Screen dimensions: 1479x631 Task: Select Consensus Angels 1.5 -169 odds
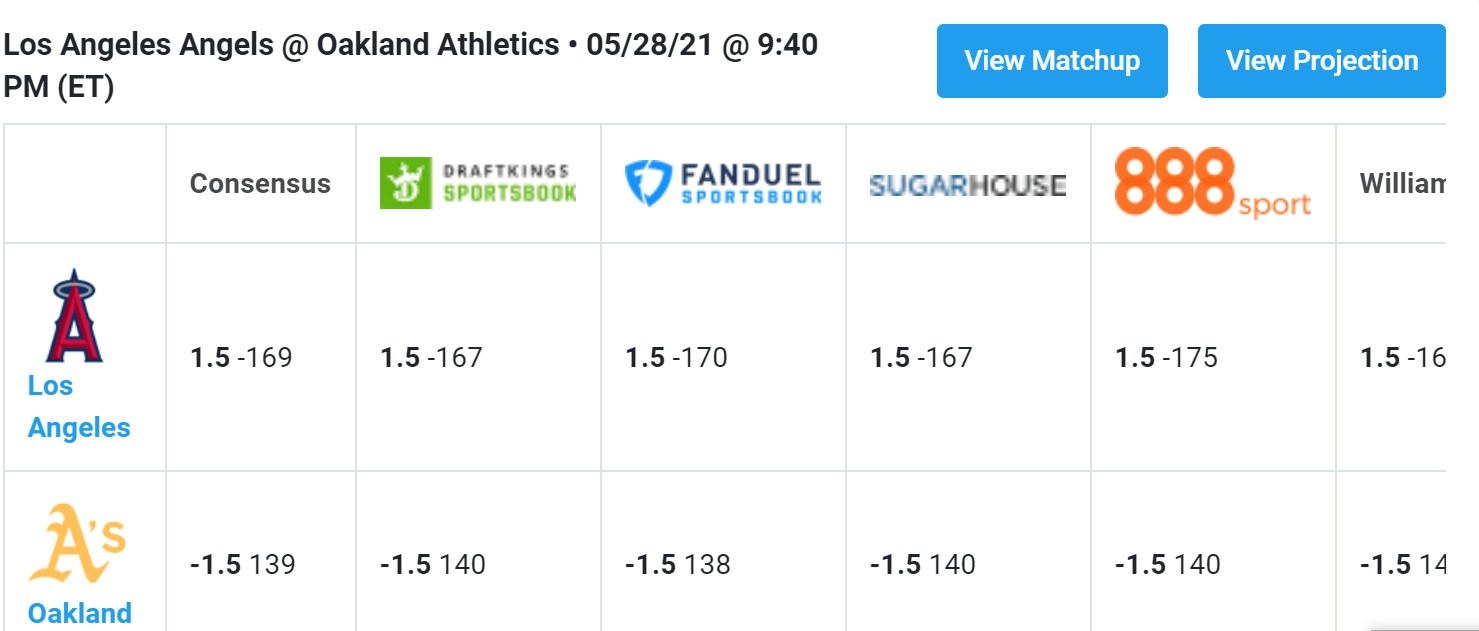(x=241, y=358)
